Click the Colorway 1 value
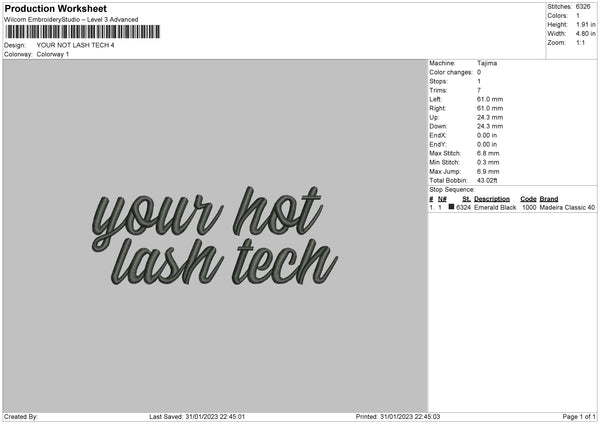This screenshot has height=424, width=600. click(x=52, y=54)
